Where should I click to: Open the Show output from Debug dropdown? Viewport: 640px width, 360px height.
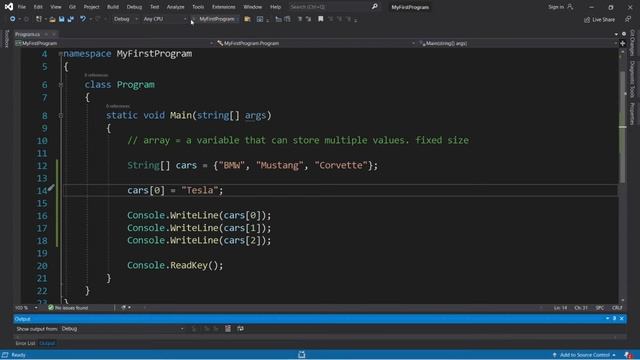(122, 329)
